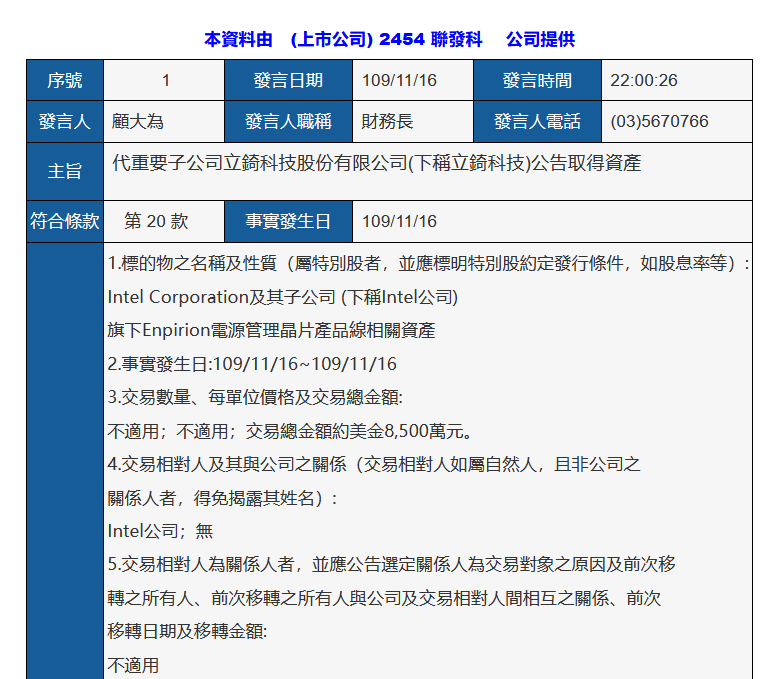Click the announcement date '109/11/16' in the 發言日期 row
Image resolution: width=783 pixels, height=679 pixels.
(399, 80)
